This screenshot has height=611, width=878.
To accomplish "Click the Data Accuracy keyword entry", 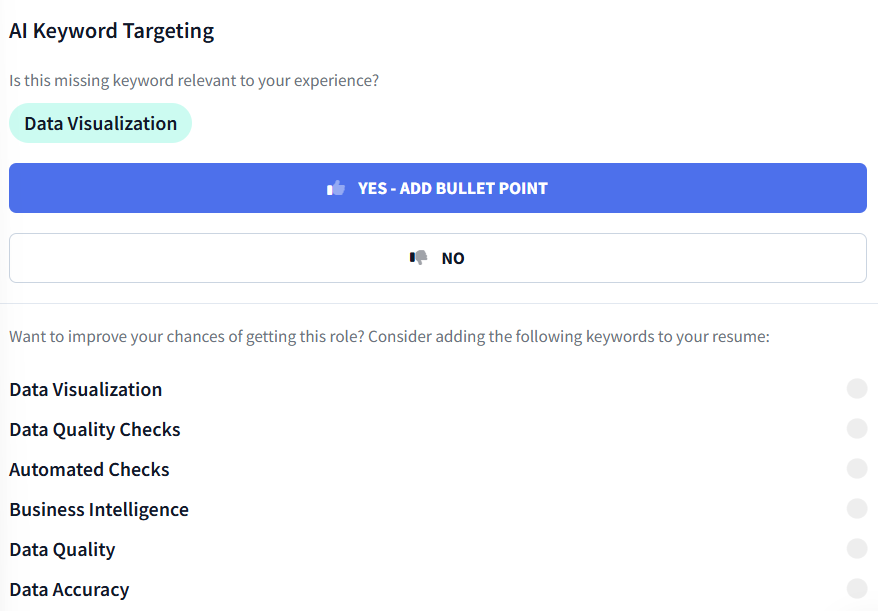I will tap(68, 589).
